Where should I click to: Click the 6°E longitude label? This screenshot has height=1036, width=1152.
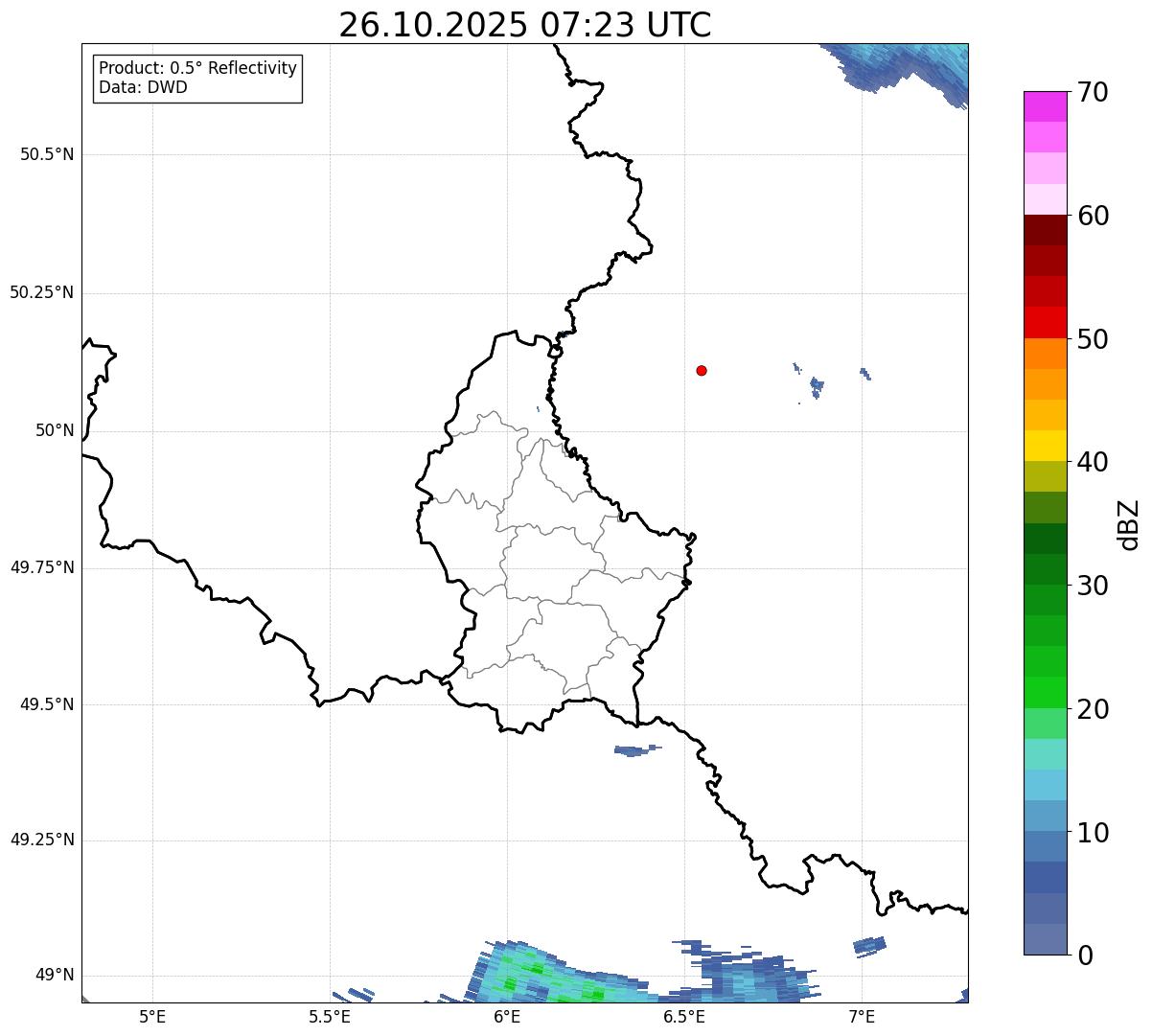point(507,1016)
